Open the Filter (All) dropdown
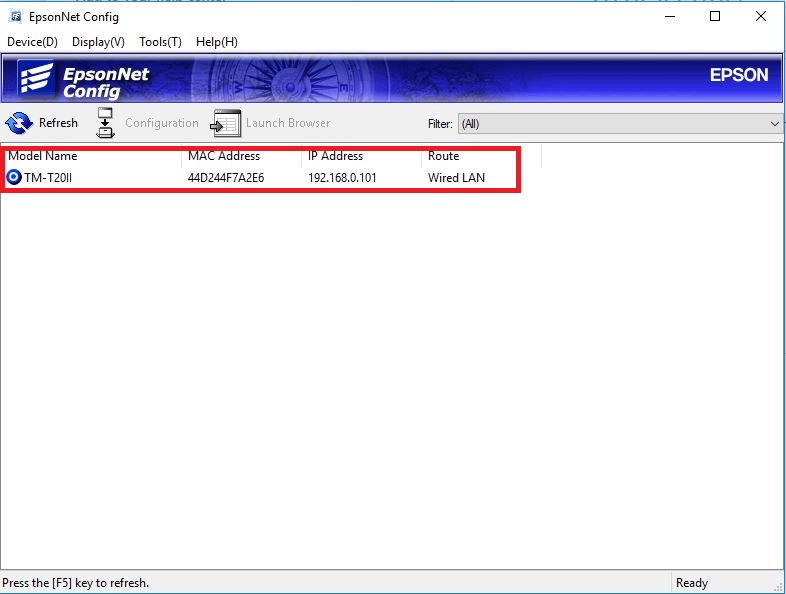This screenshot has width=786, height=594. (620, 123)
